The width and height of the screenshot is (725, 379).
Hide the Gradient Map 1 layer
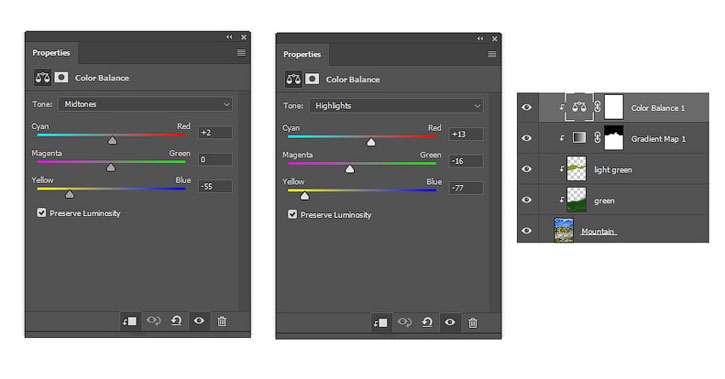point(527,138)
